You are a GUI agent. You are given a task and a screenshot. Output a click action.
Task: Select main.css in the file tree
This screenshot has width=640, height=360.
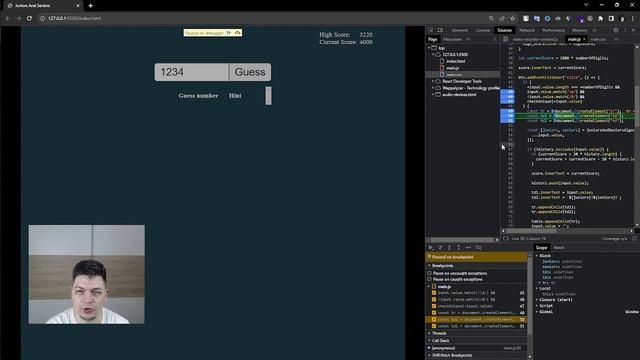[x=453, y=75]
